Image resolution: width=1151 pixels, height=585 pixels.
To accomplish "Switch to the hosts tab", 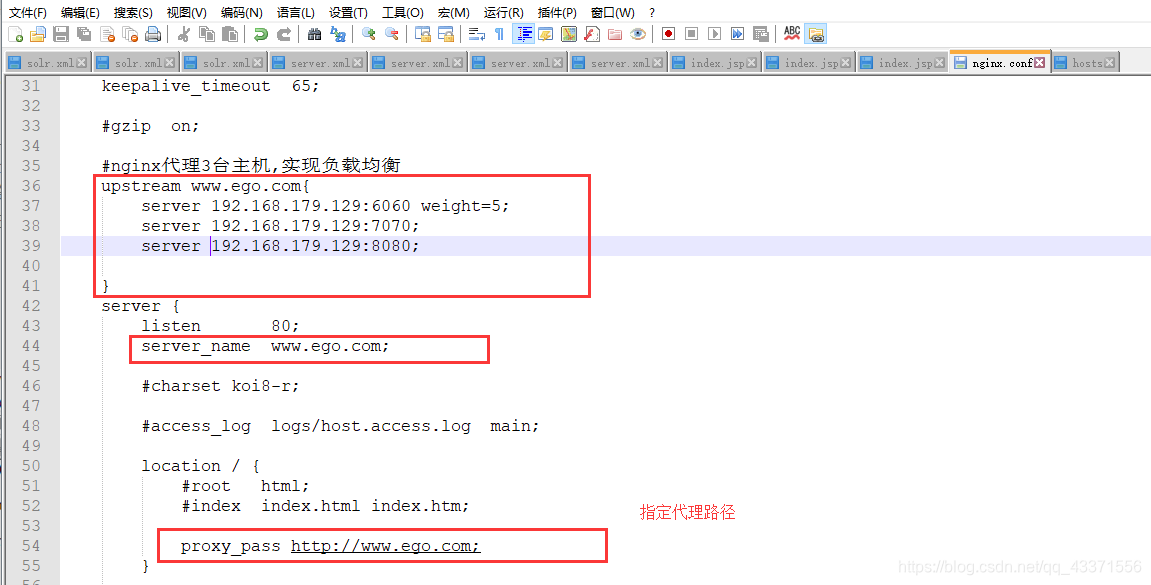I will [1087, 63].
